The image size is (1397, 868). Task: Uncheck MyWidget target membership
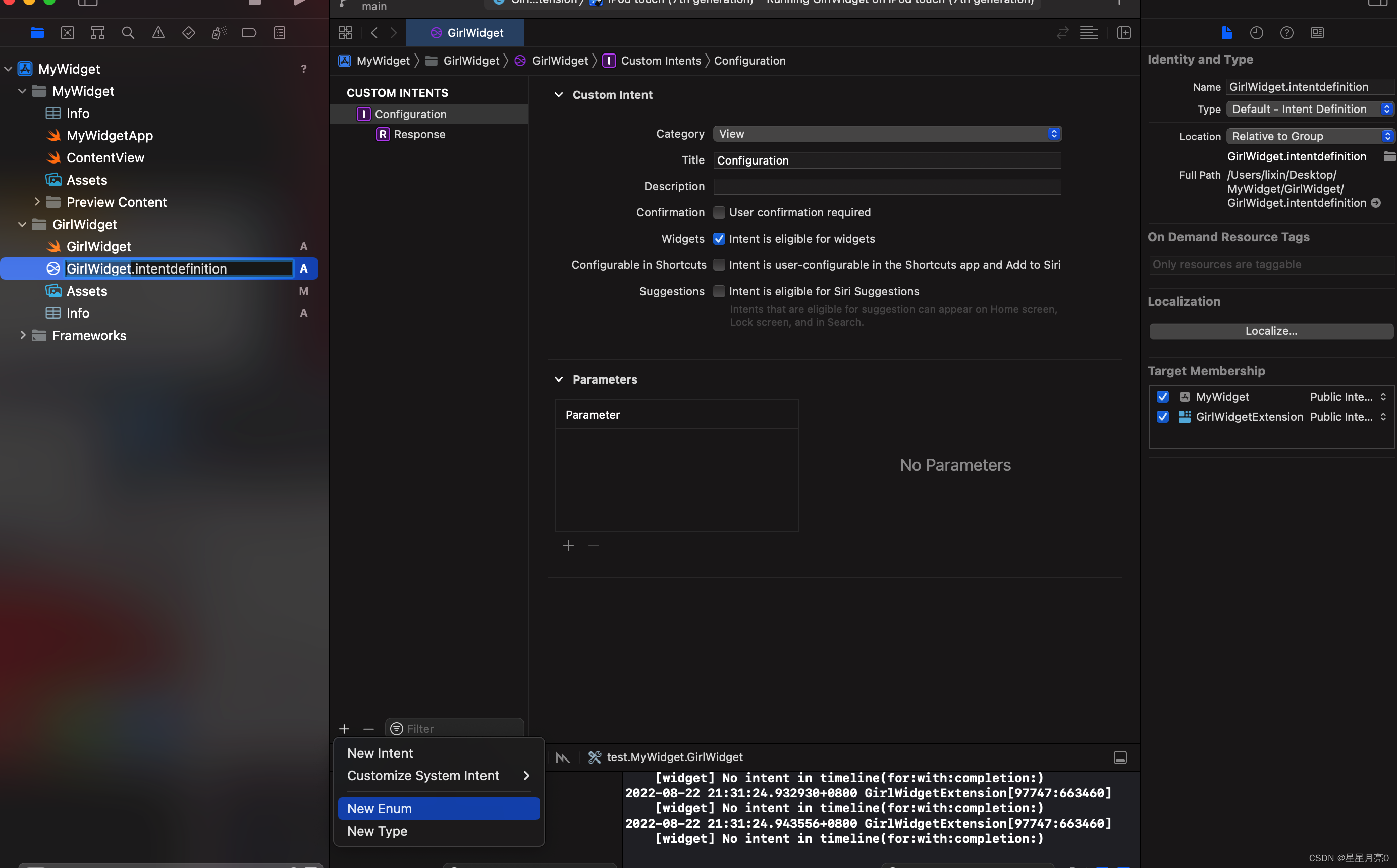point(1163,397)
